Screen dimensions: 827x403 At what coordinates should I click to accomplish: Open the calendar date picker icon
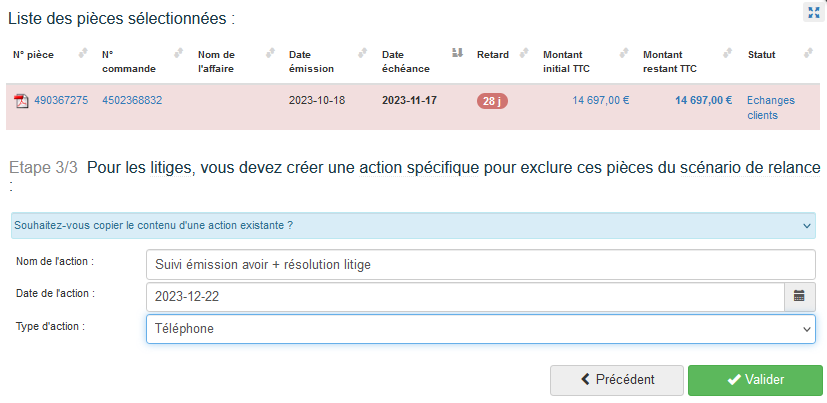click(x=799, y=296)
